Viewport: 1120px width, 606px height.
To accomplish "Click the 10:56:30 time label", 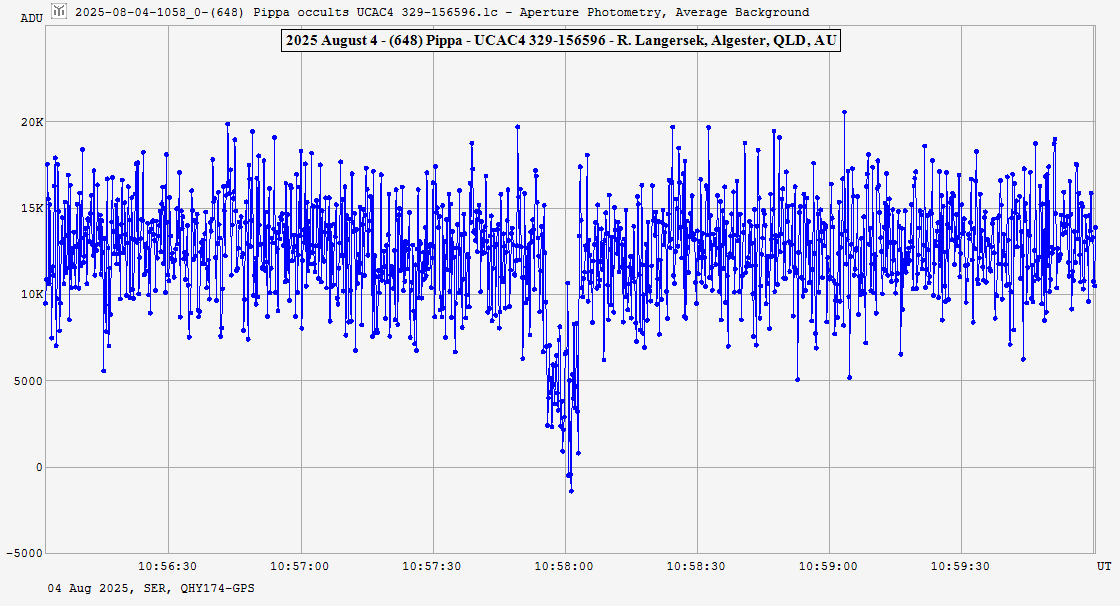I will [x=167, y=566].
